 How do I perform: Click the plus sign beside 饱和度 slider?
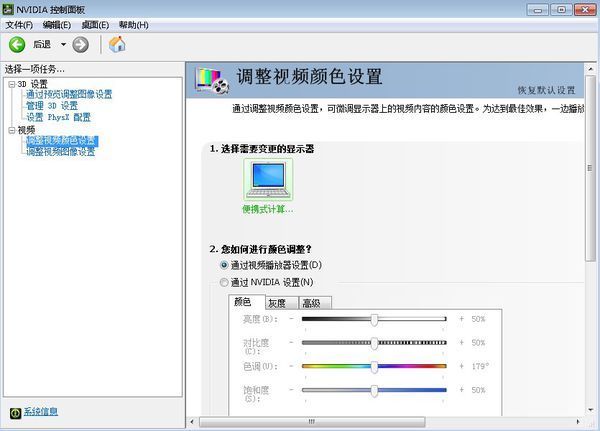(x=461, y=390)
